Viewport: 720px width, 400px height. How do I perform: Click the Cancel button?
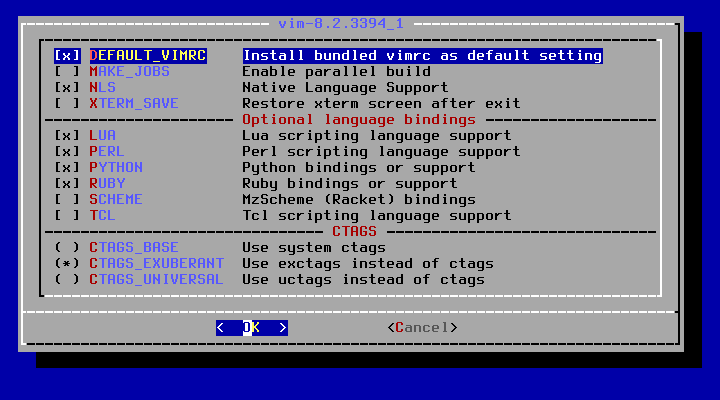pos(422,328)
